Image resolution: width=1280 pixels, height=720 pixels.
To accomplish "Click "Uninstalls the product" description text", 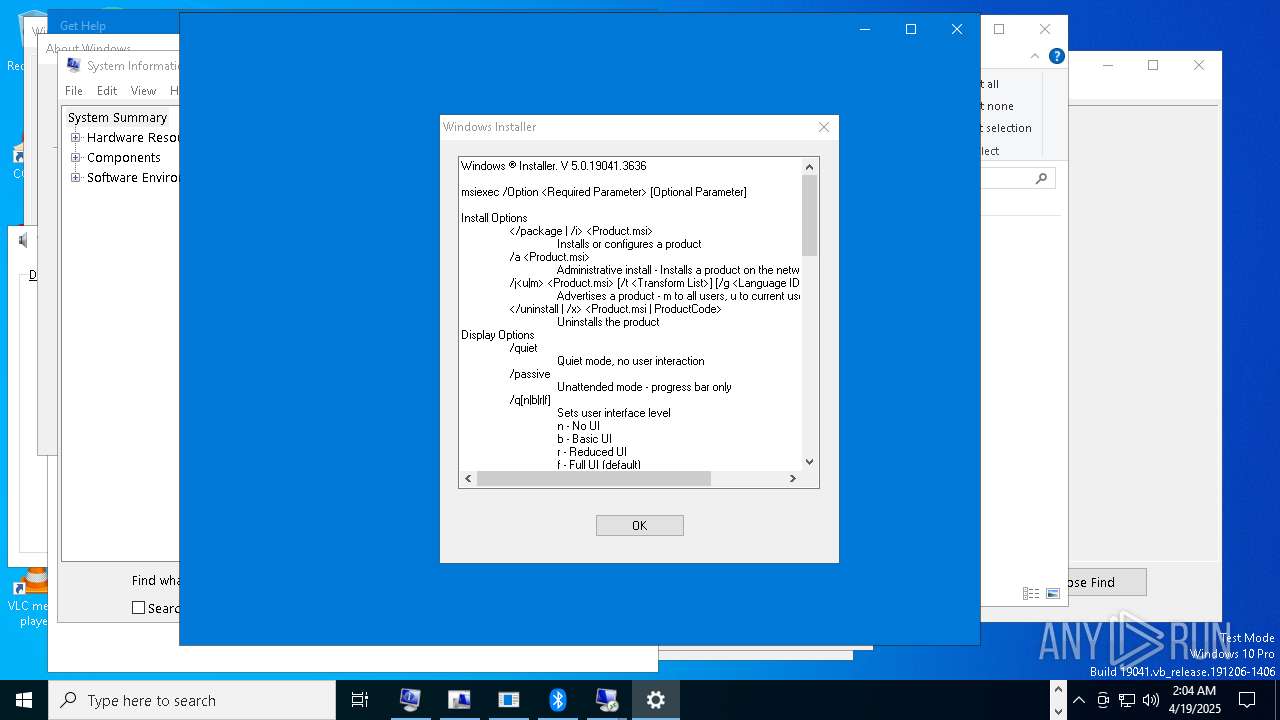I will [608, 322].
